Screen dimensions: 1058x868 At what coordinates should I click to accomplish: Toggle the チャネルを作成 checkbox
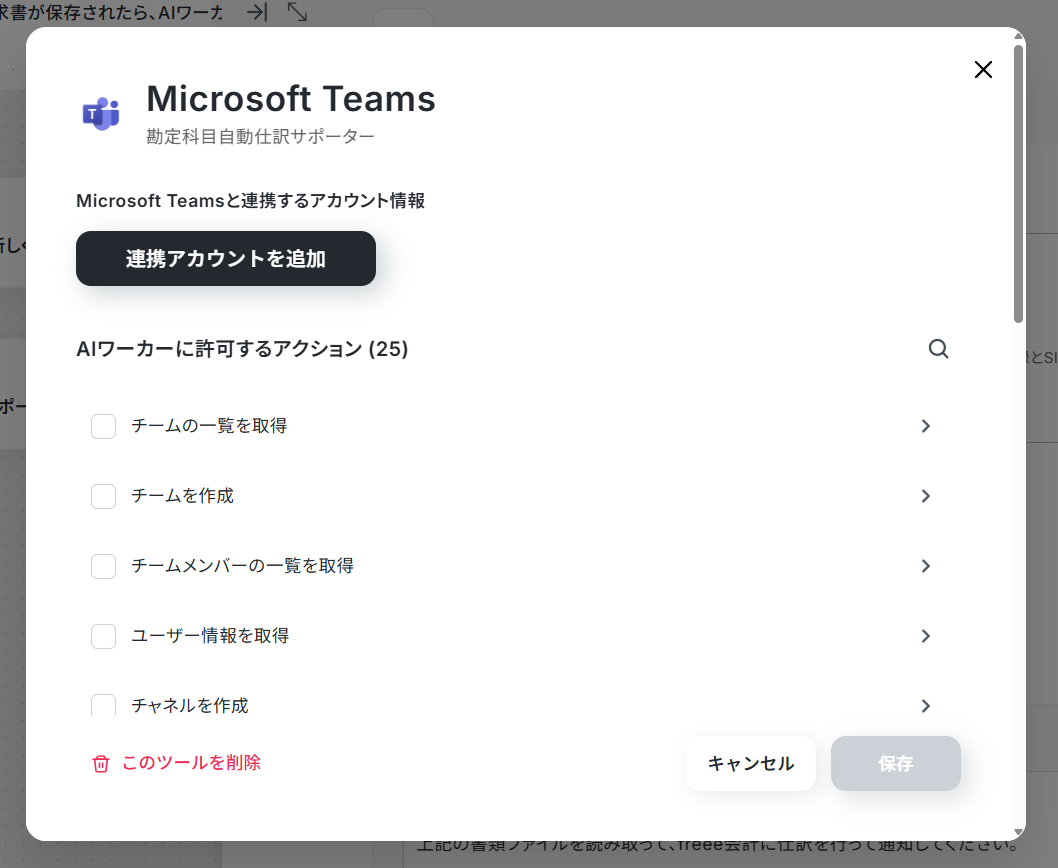(x=103, y=705)
